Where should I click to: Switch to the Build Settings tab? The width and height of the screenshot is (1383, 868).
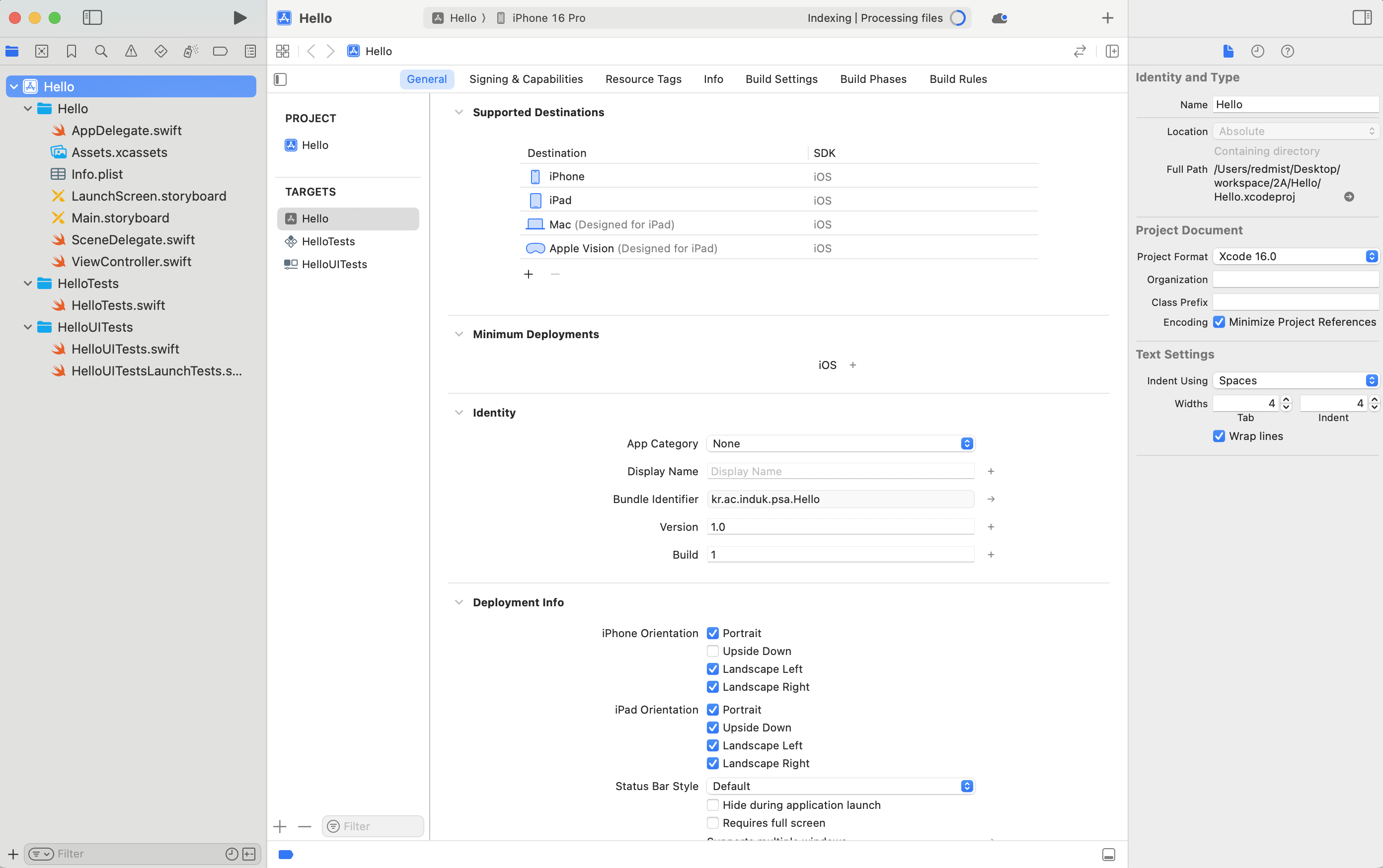click(781, 79)
